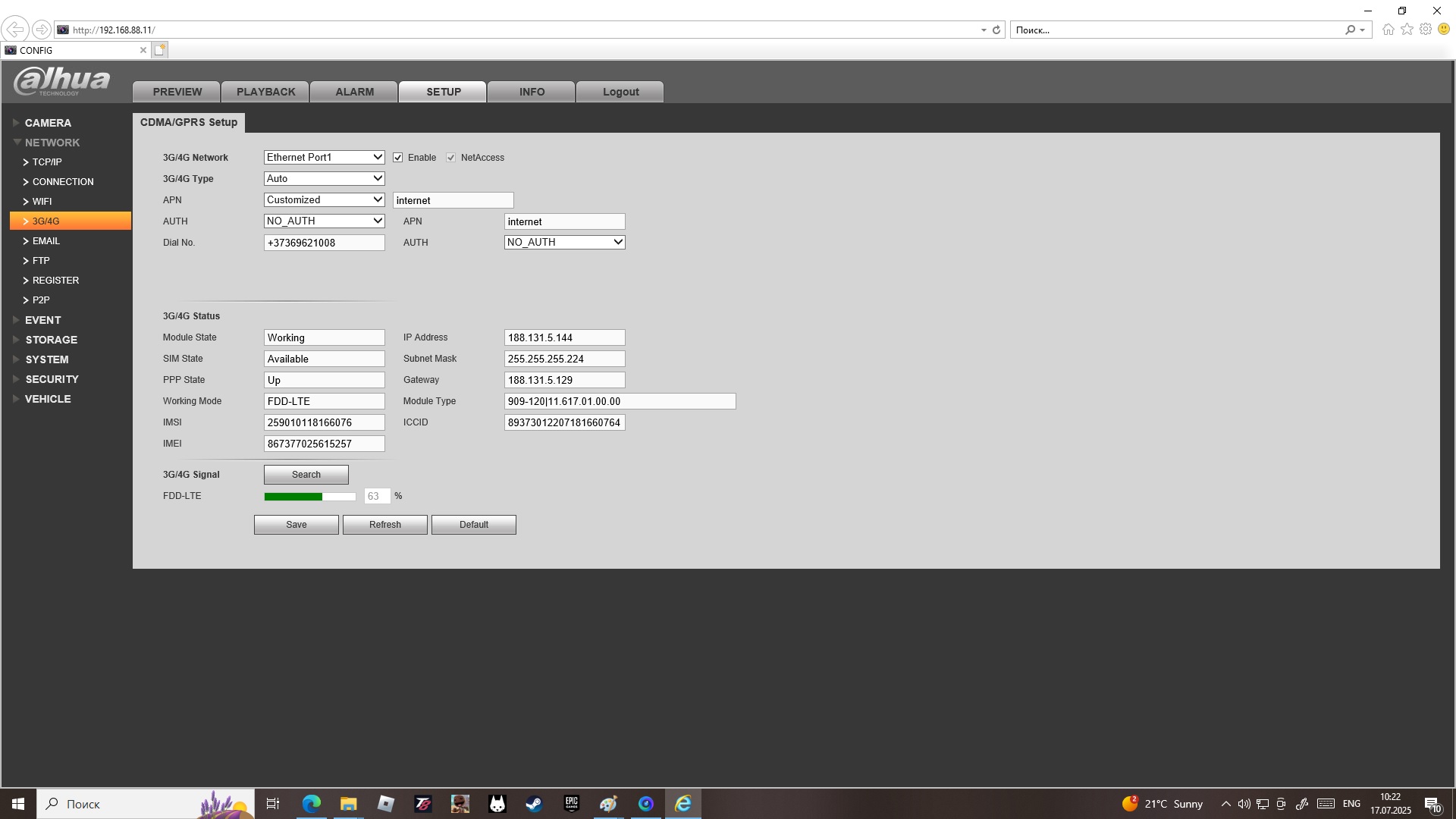Image resolution: width=1456 pixels, height=819 pixels.
Task: Switch to the PLAYBACK tab
Action: 265,92
